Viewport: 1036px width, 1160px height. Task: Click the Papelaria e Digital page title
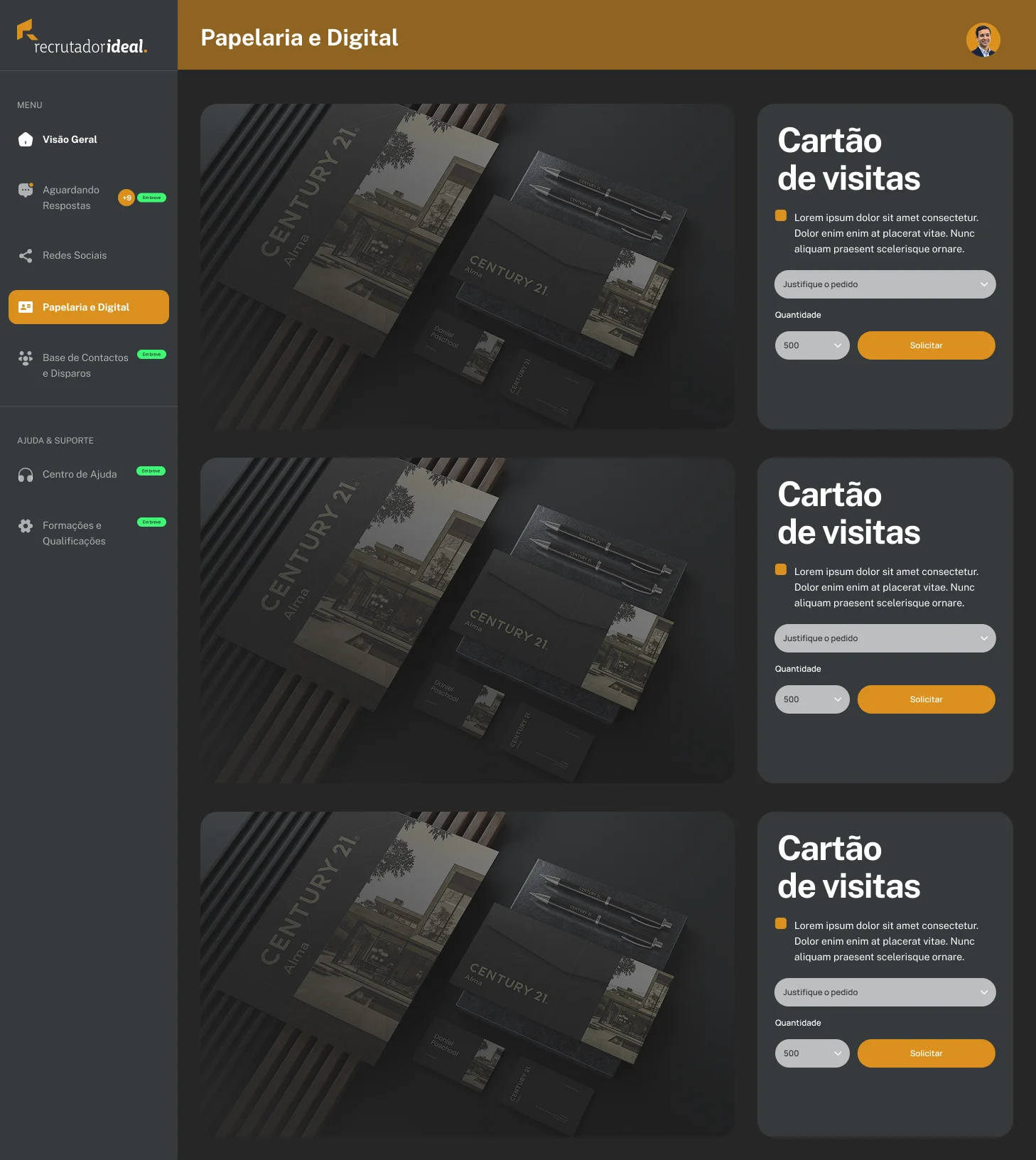[299, 38]
